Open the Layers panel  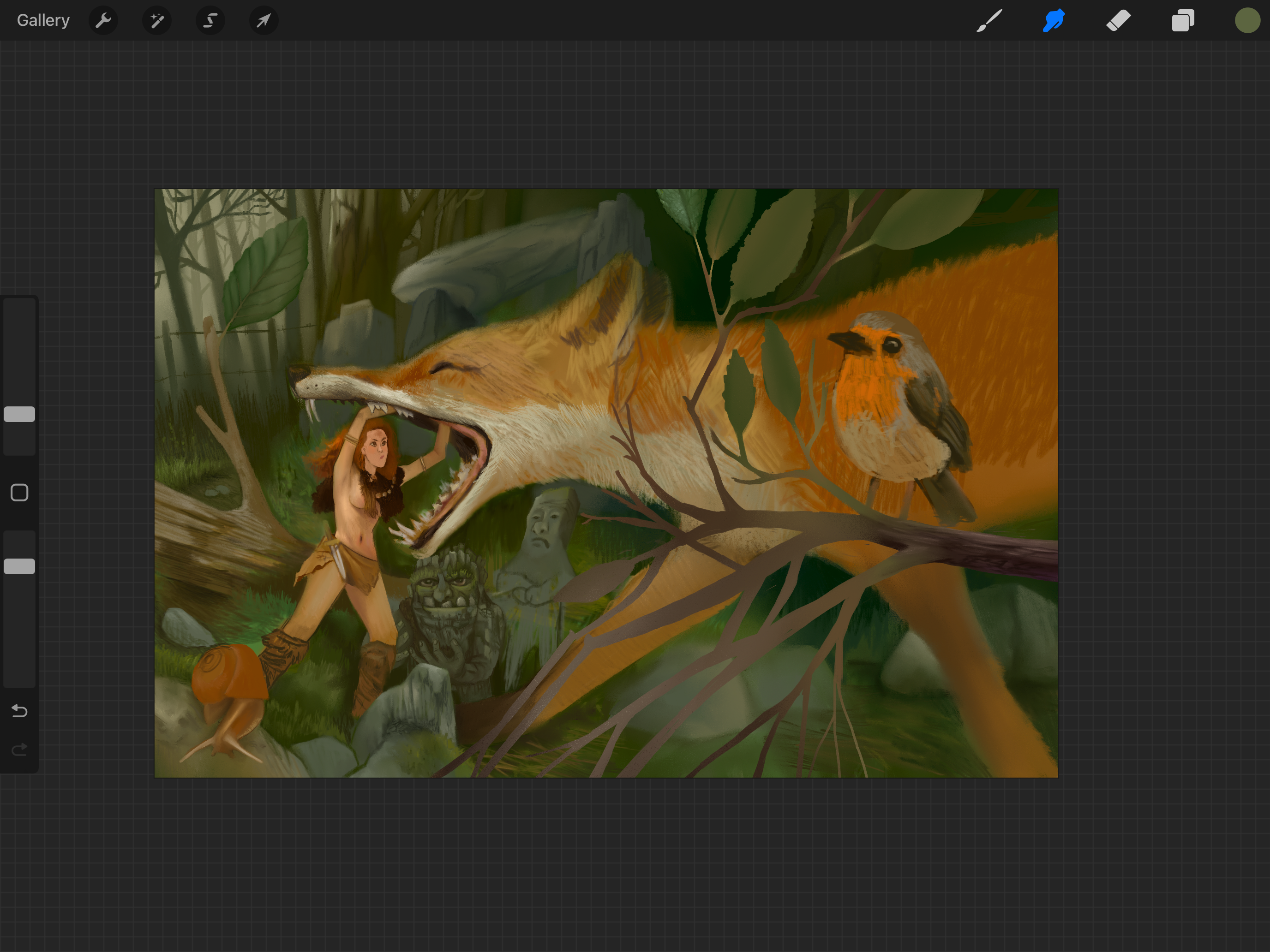pyautogui.click(x=1183, y=21)
